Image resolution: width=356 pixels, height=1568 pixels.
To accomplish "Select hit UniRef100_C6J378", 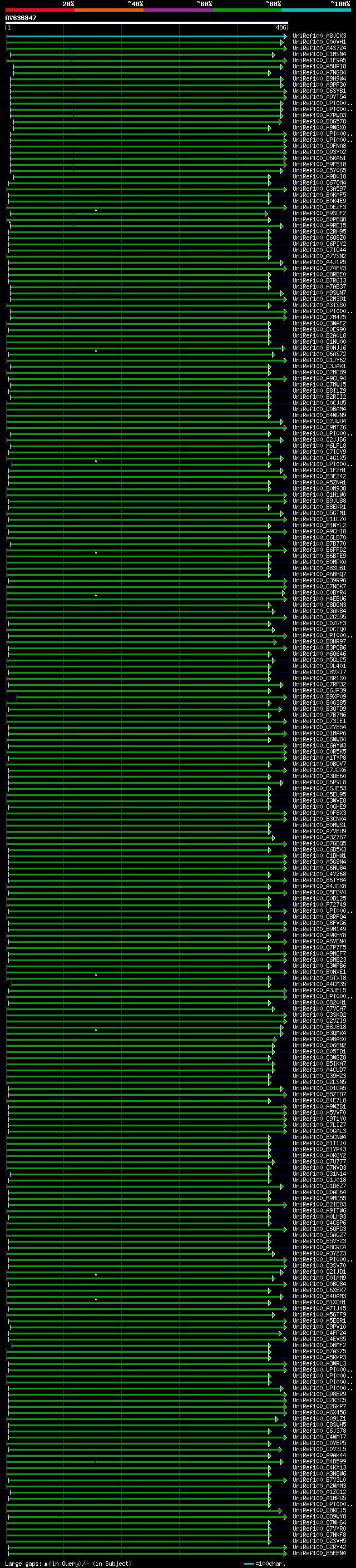I will point(319,1431).
